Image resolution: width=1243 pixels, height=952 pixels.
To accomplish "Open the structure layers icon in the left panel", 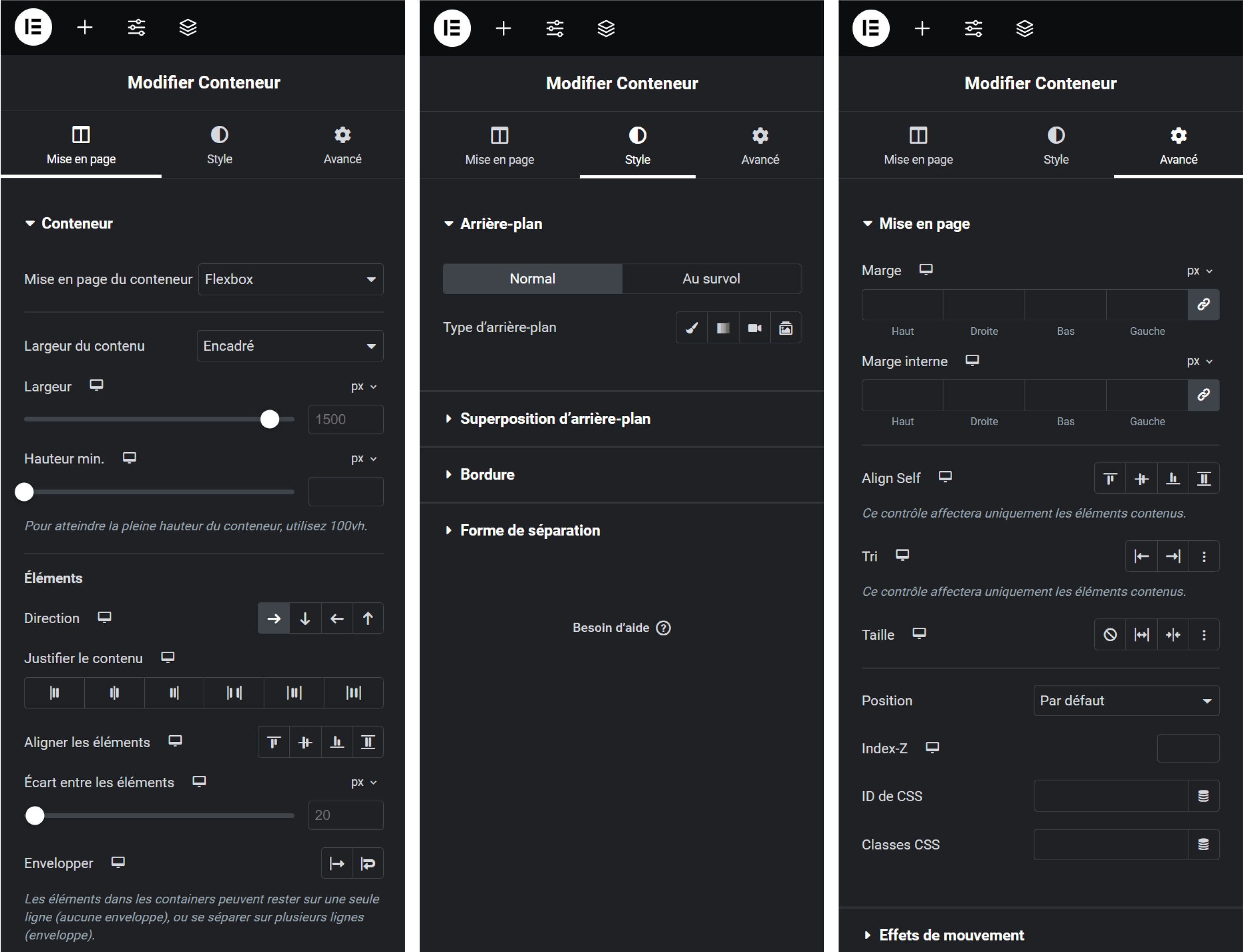I will pos(187,26).
